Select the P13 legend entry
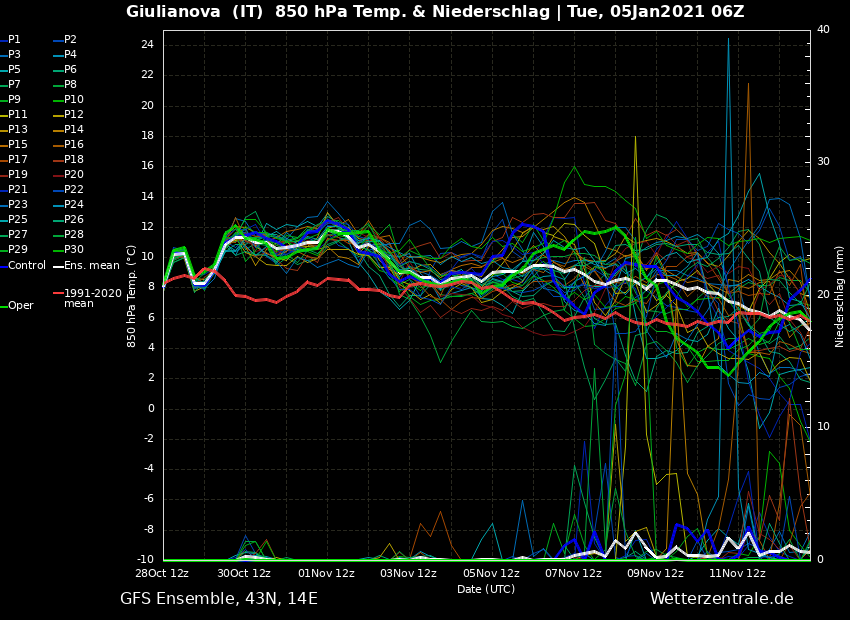850x620 pixels. point(18,130)
